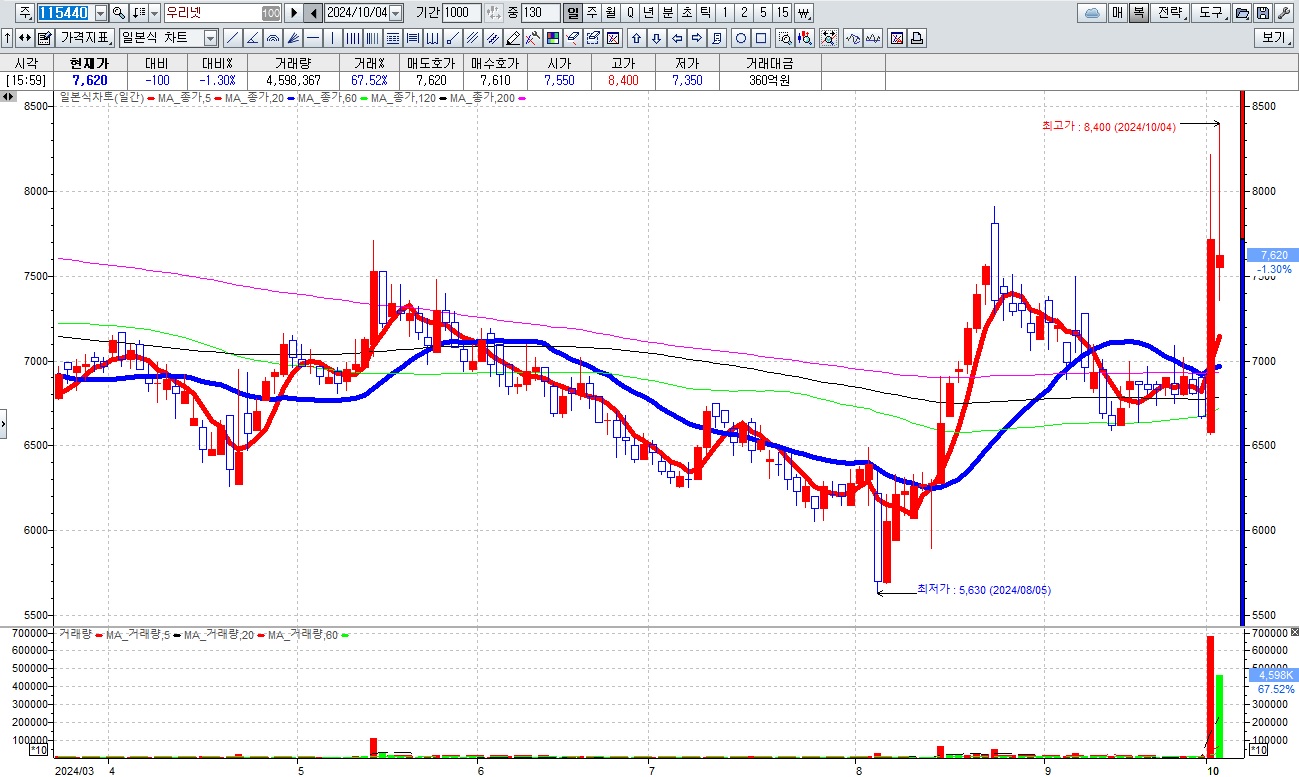Click the print chart icon
Viewport: 1299px width, 777px height.
(x=917, y=38)
